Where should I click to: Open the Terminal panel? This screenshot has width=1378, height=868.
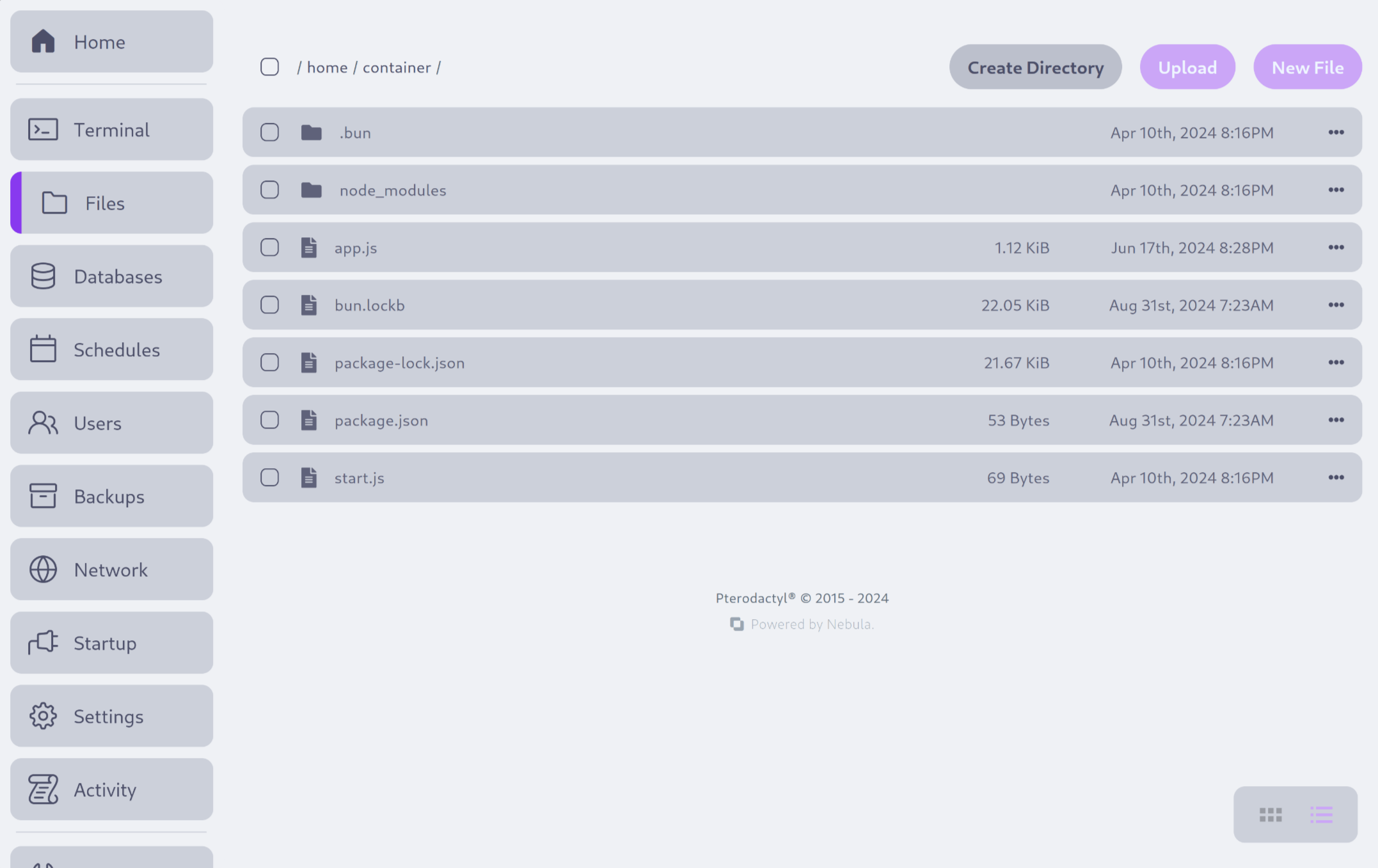coord(111,129)
